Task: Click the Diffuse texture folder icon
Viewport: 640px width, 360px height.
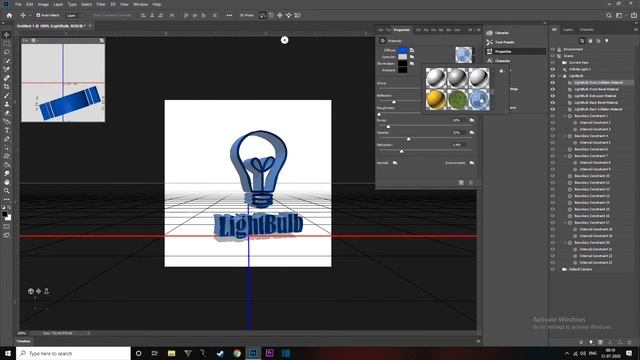Action: [412, 50]
